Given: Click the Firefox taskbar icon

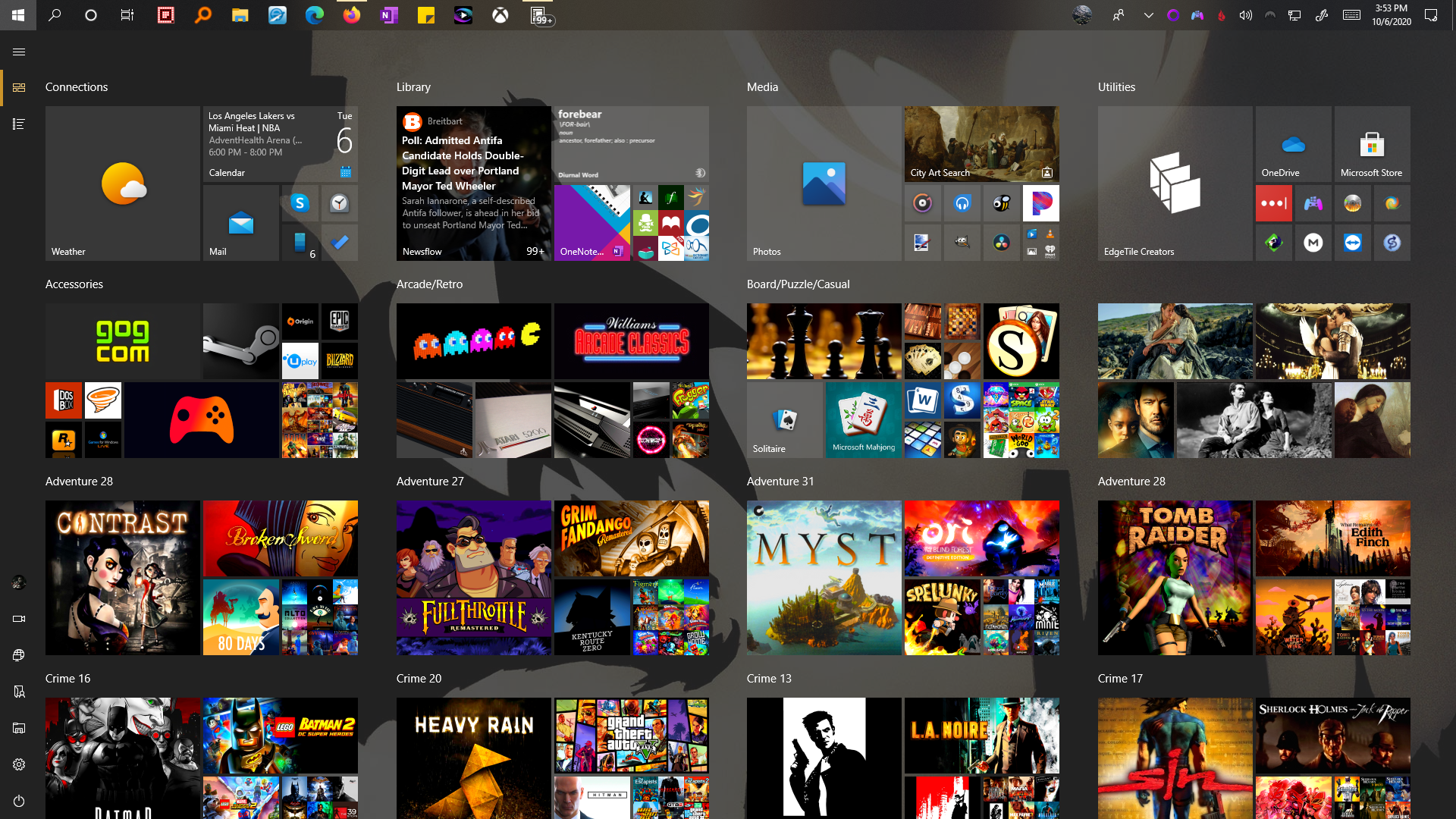Looking at the screenshot, I should pos(352,15).
